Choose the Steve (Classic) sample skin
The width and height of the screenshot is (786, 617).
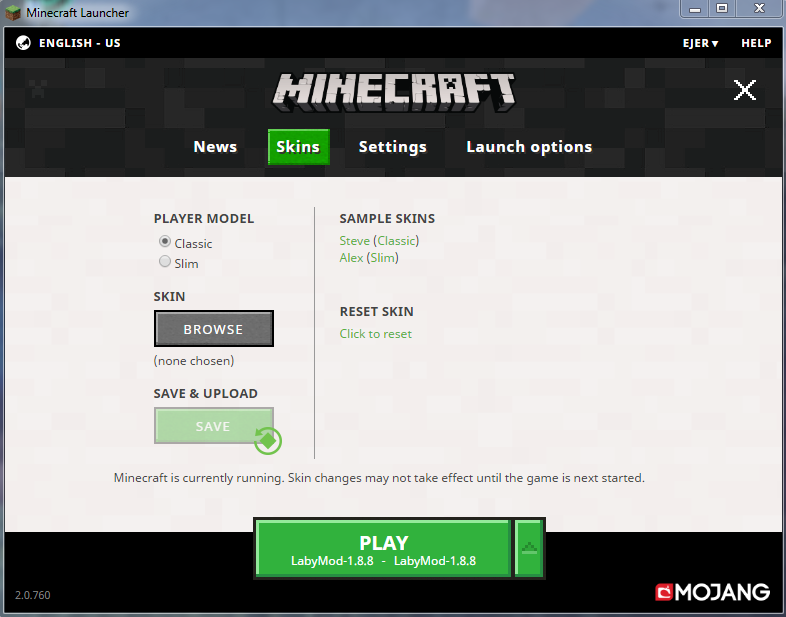pyautogui.click(x=379, y=241)
